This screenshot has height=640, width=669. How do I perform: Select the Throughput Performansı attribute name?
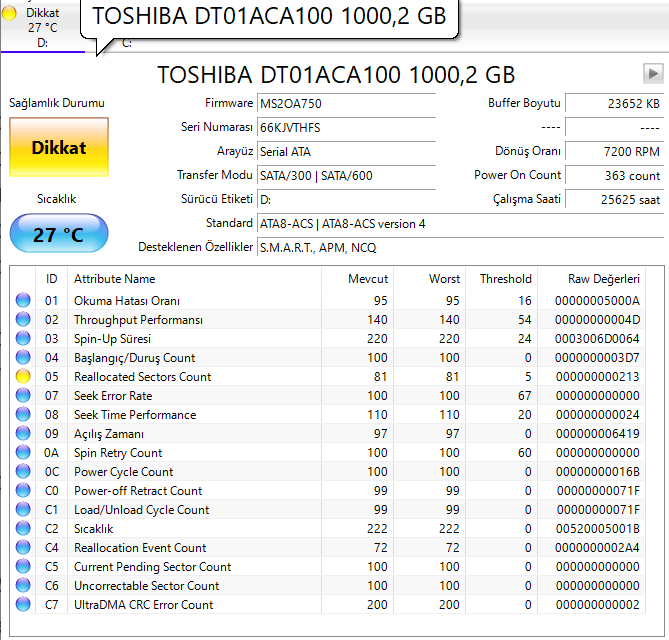(138, 320)
